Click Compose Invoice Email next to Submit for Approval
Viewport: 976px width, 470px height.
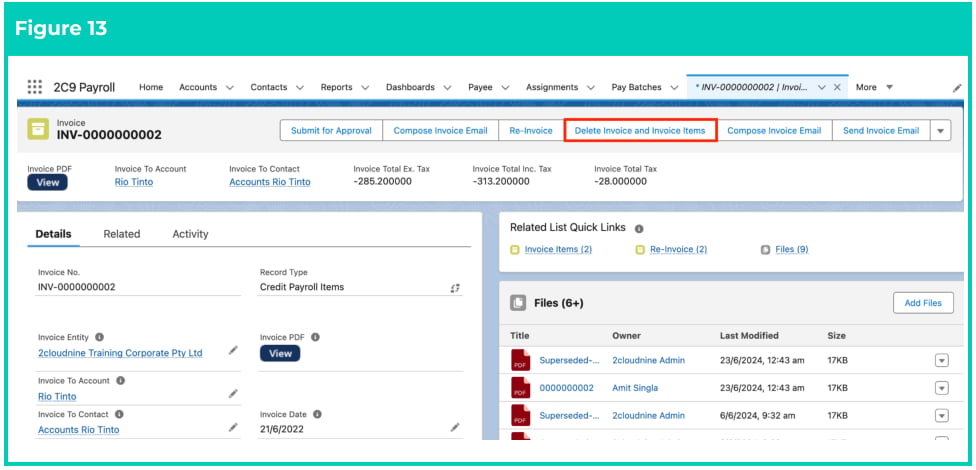(x=441, y=131)
